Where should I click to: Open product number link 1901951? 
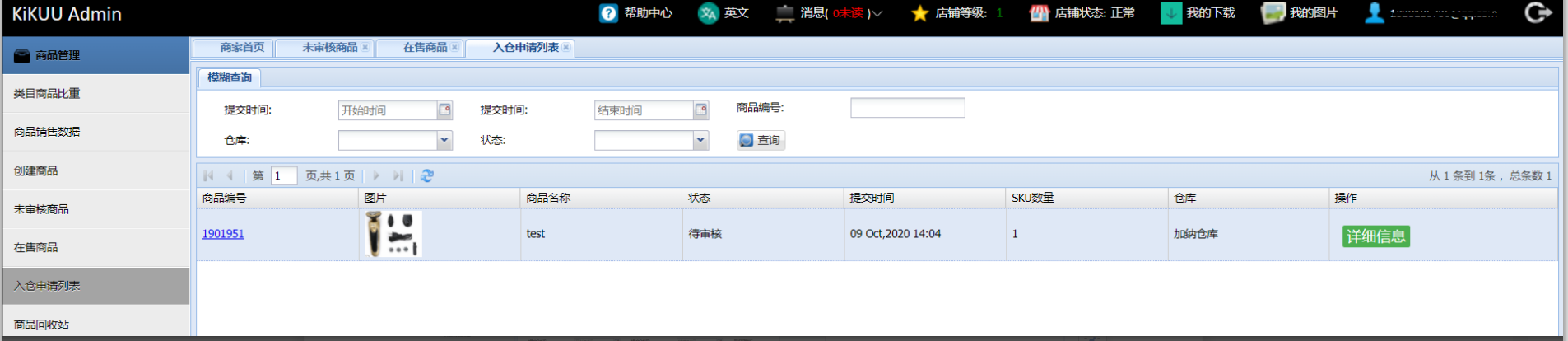click(223, 234)
